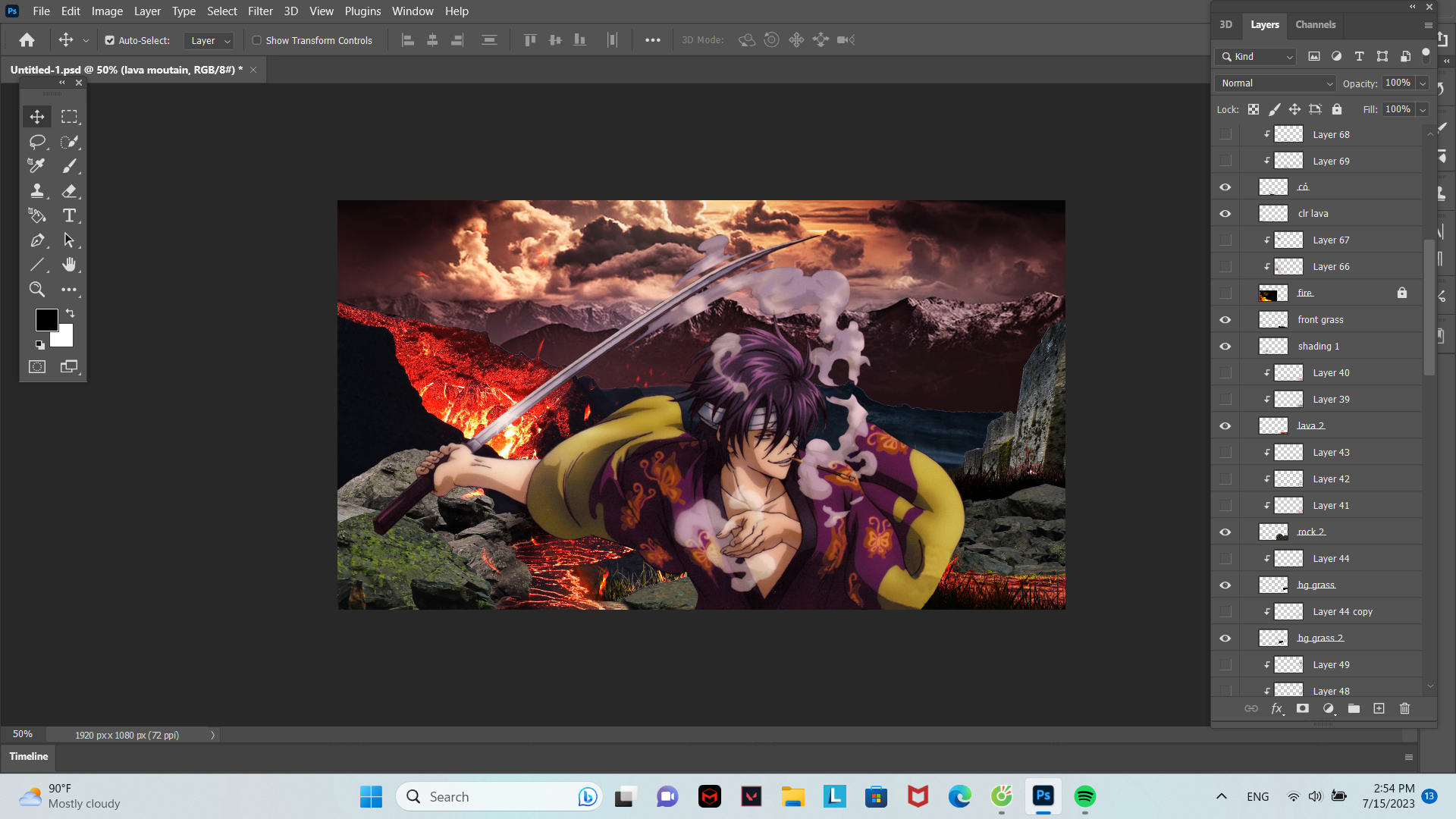
Task: Expand the Opacity slider dropdown arrow
Action: [x=1423, y=83]
